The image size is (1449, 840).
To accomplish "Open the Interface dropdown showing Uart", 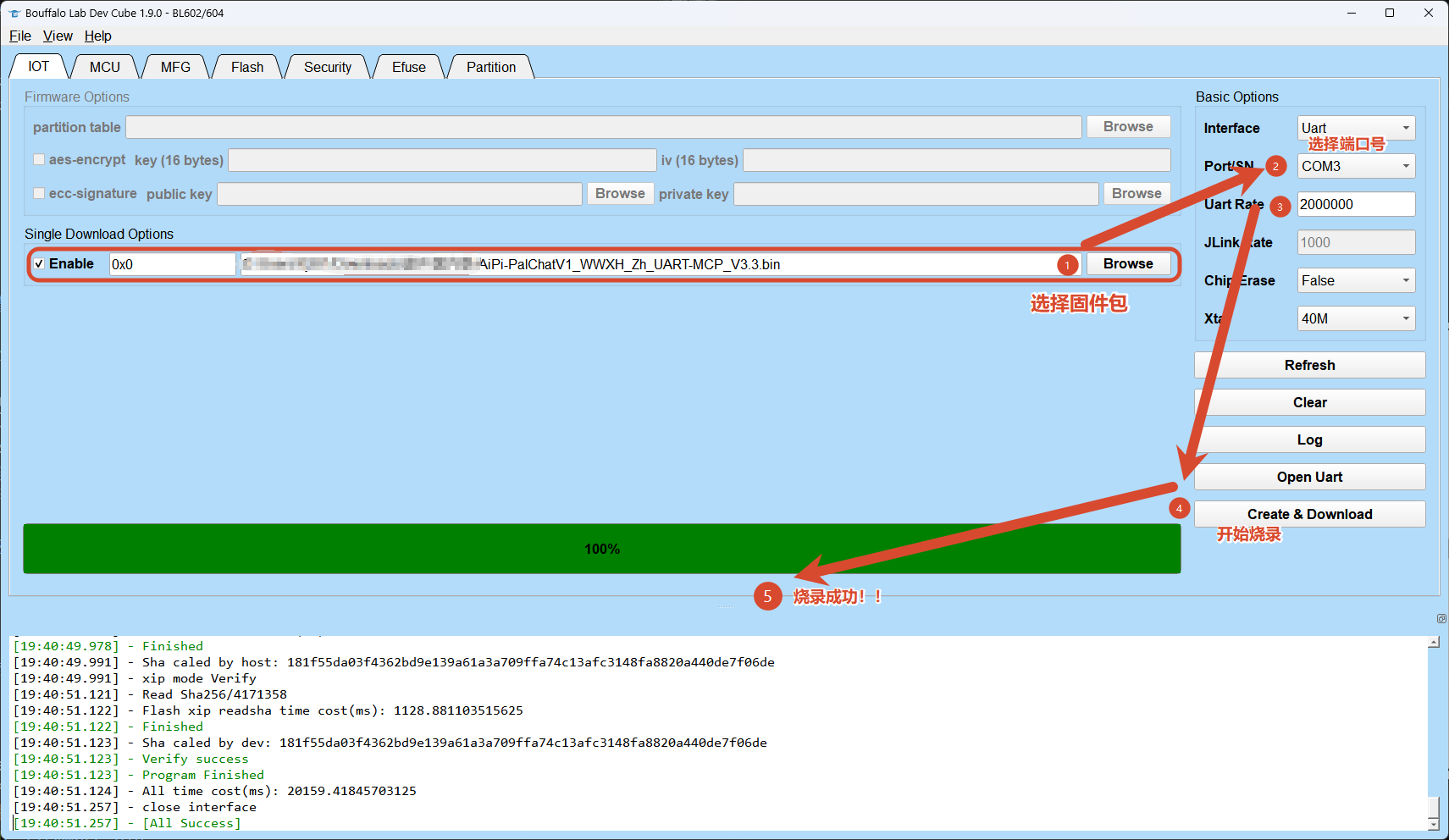I will pos(1356,128).
